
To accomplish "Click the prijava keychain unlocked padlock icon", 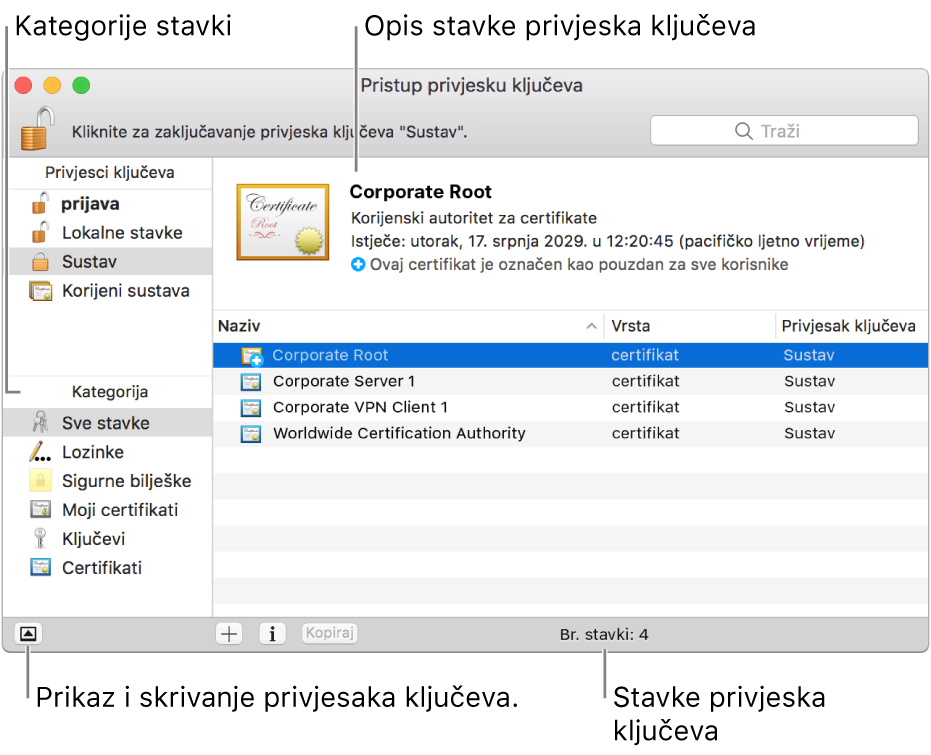I will 40,204.
